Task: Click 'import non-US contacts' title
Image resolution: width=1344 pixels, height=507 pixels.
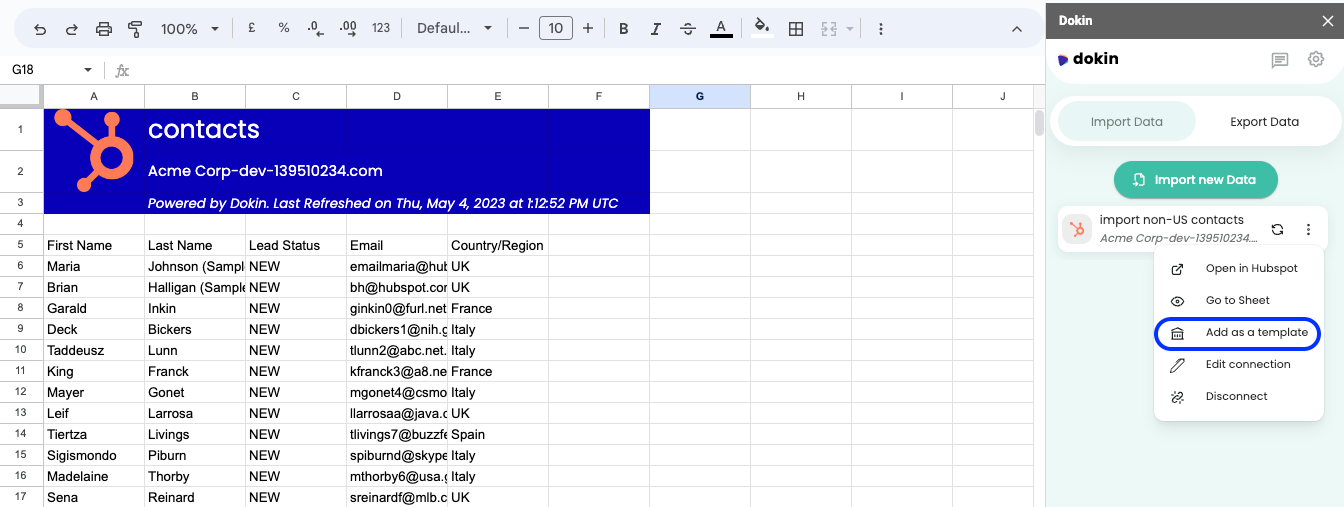Action: point(1171,220)
